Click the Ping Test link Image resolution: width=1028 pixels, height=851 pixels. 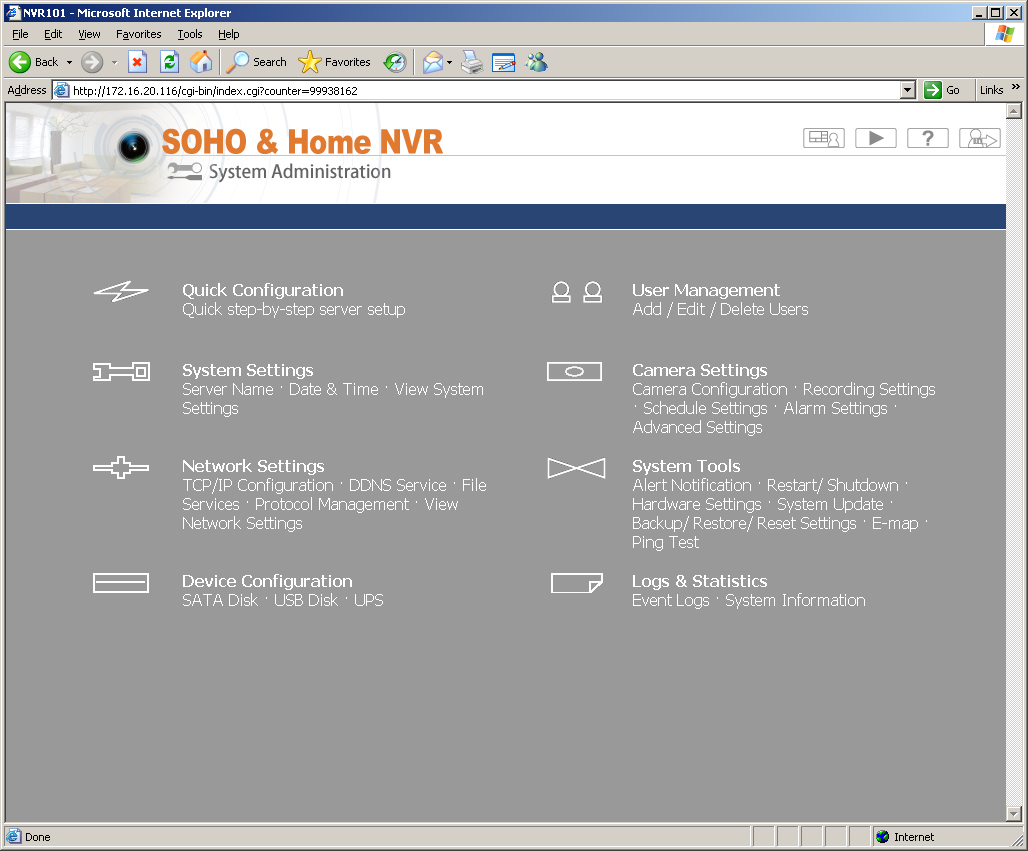pyautogui.click(x=665, y=542)
